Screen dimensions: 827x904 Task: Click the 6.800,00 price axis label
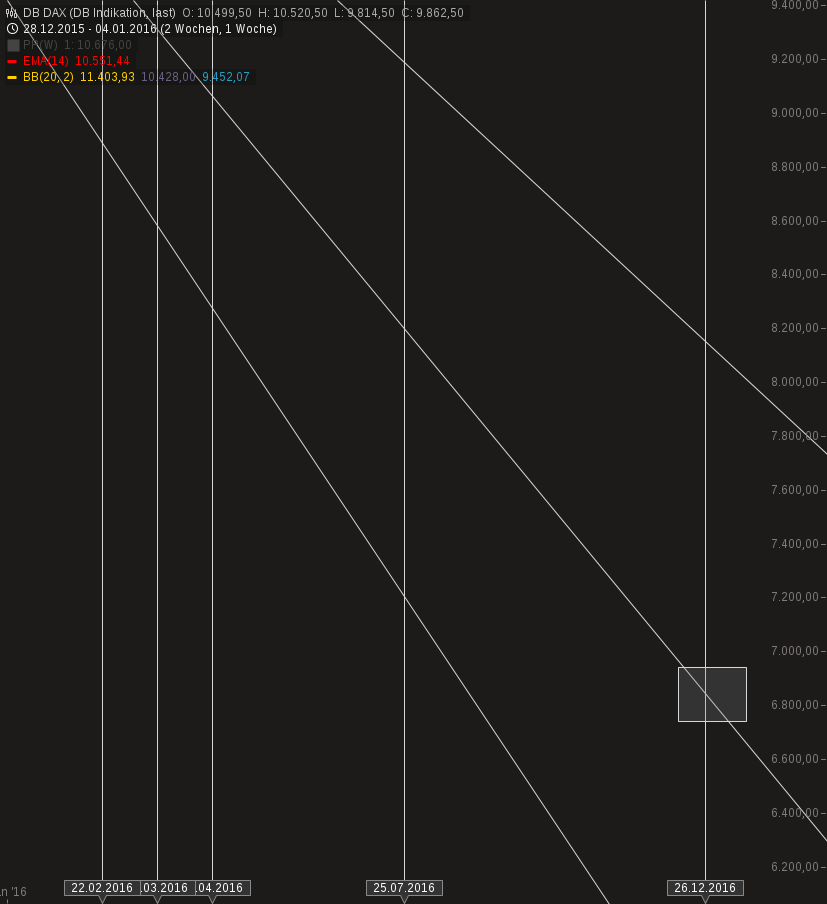click(795, 705)
